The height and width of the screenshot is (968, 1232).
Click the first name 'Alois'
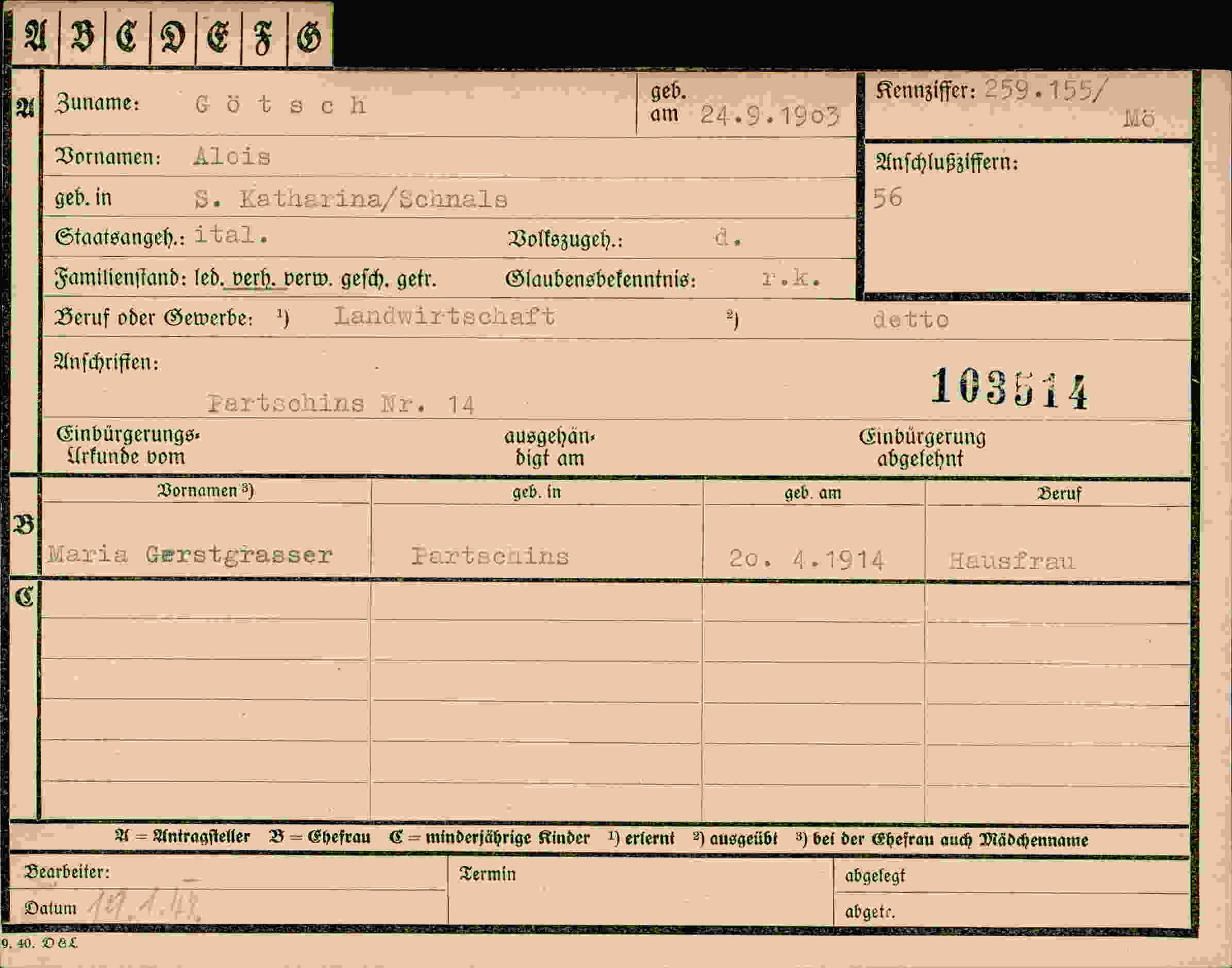(232, 156)
